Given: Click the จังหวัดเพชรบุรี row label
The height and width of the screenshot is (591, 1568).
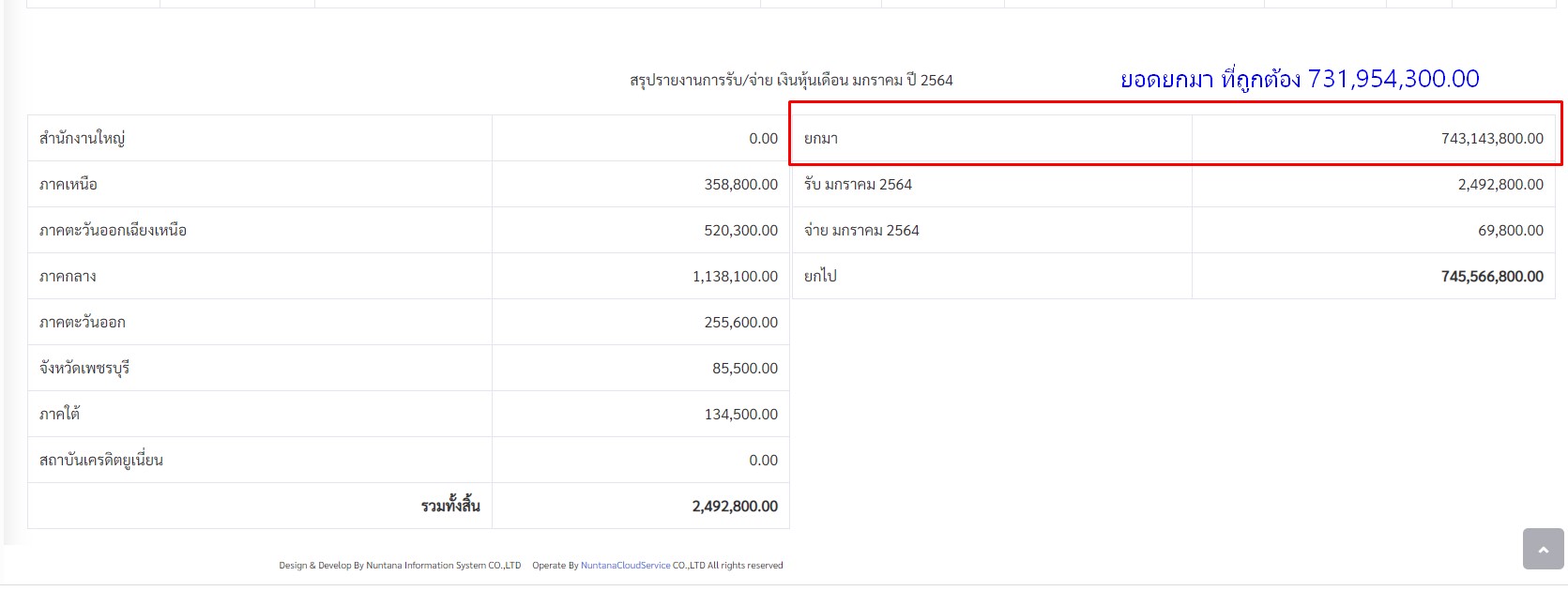Looking at the screenshot, I should (x=84, y=369).
